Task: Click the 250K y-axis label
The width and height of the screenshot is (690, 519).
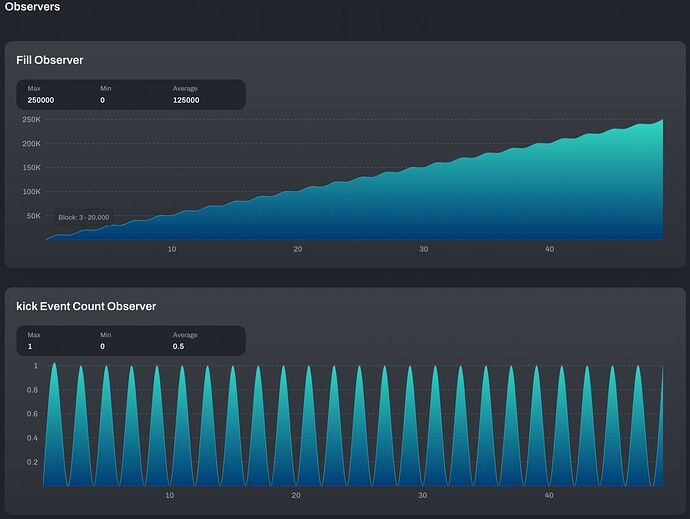Action: (x=32, y=120)
